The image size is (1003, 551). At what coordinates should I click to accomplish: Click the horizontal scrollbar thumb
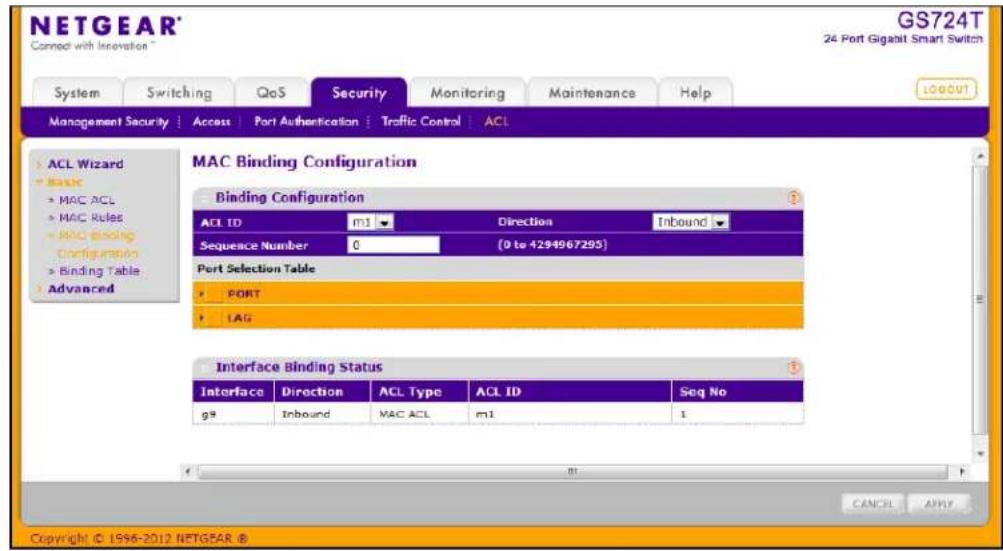[572, 472]
